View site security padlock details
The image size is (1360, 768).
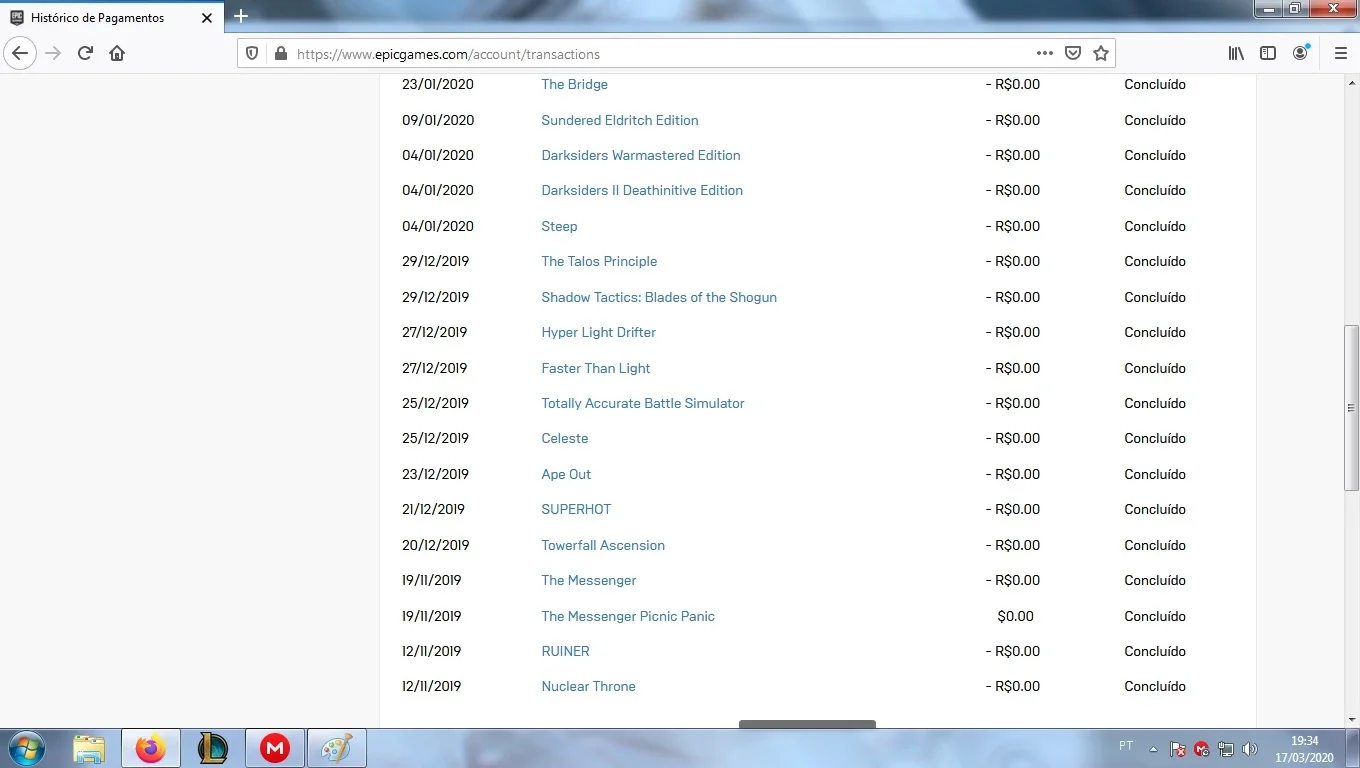coord(280,53)
